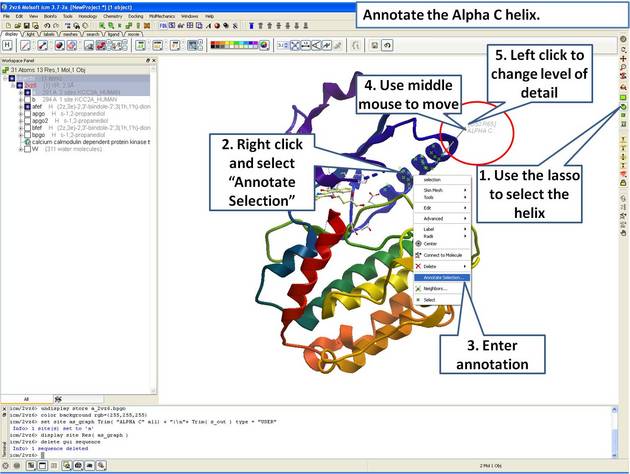Click the Center icon in context menu

(418, 243)
